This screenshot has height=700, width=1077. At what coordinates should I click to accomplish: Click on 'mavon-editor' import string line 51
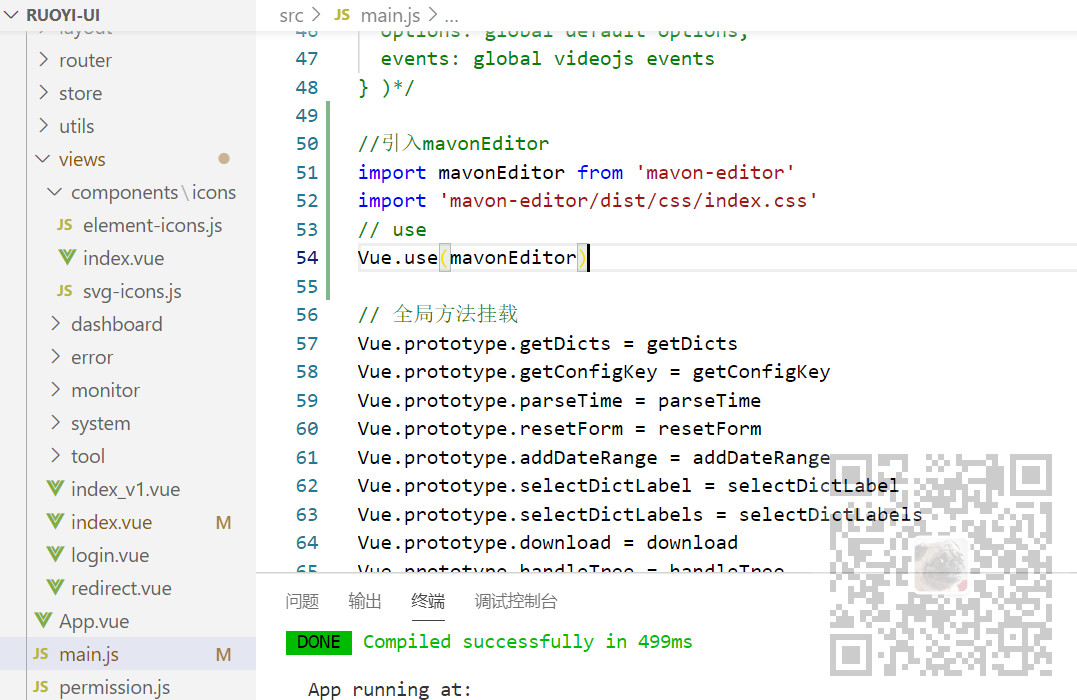click(715, 172)
